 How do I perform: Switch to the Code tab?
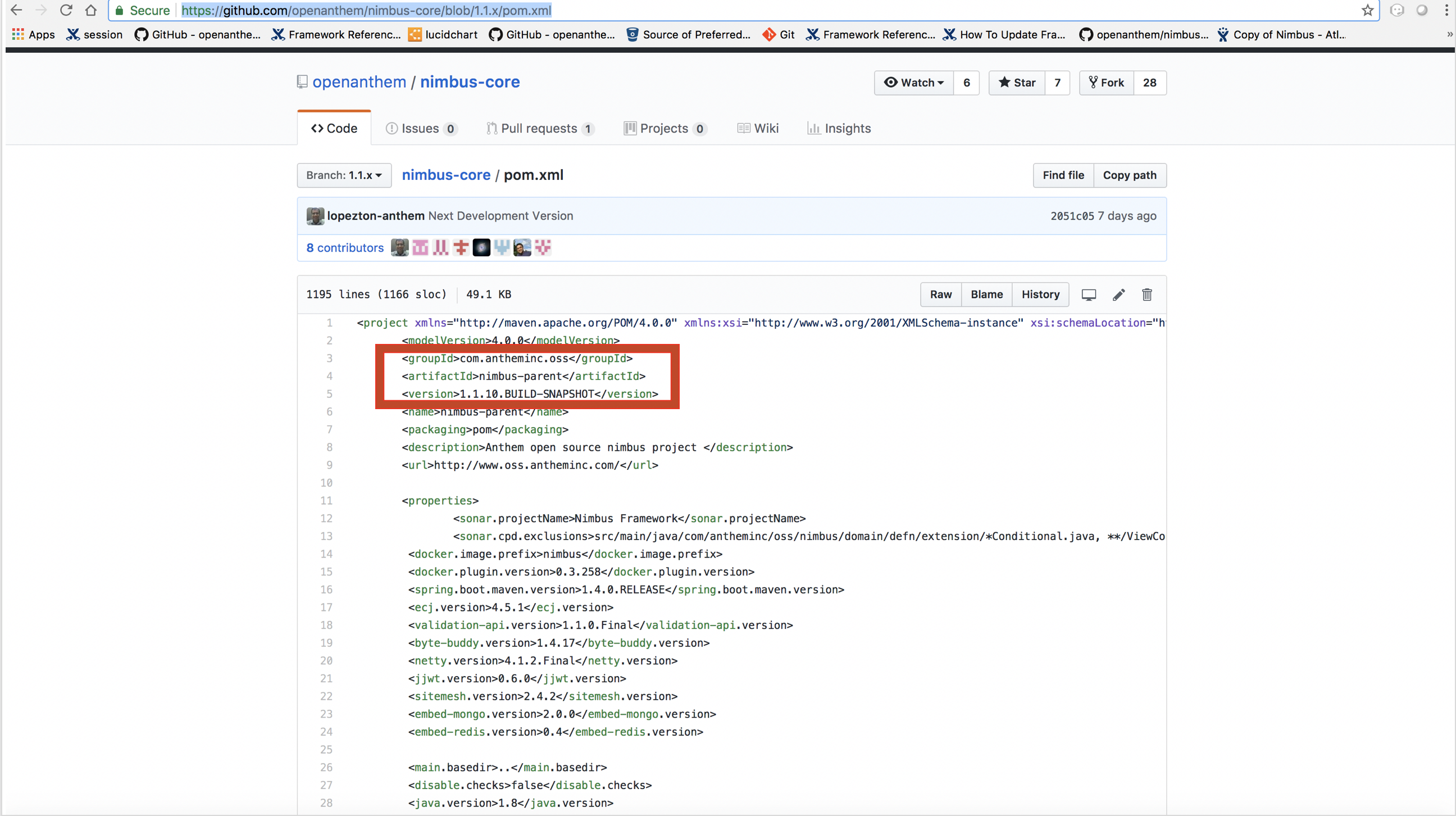(334, 128)
